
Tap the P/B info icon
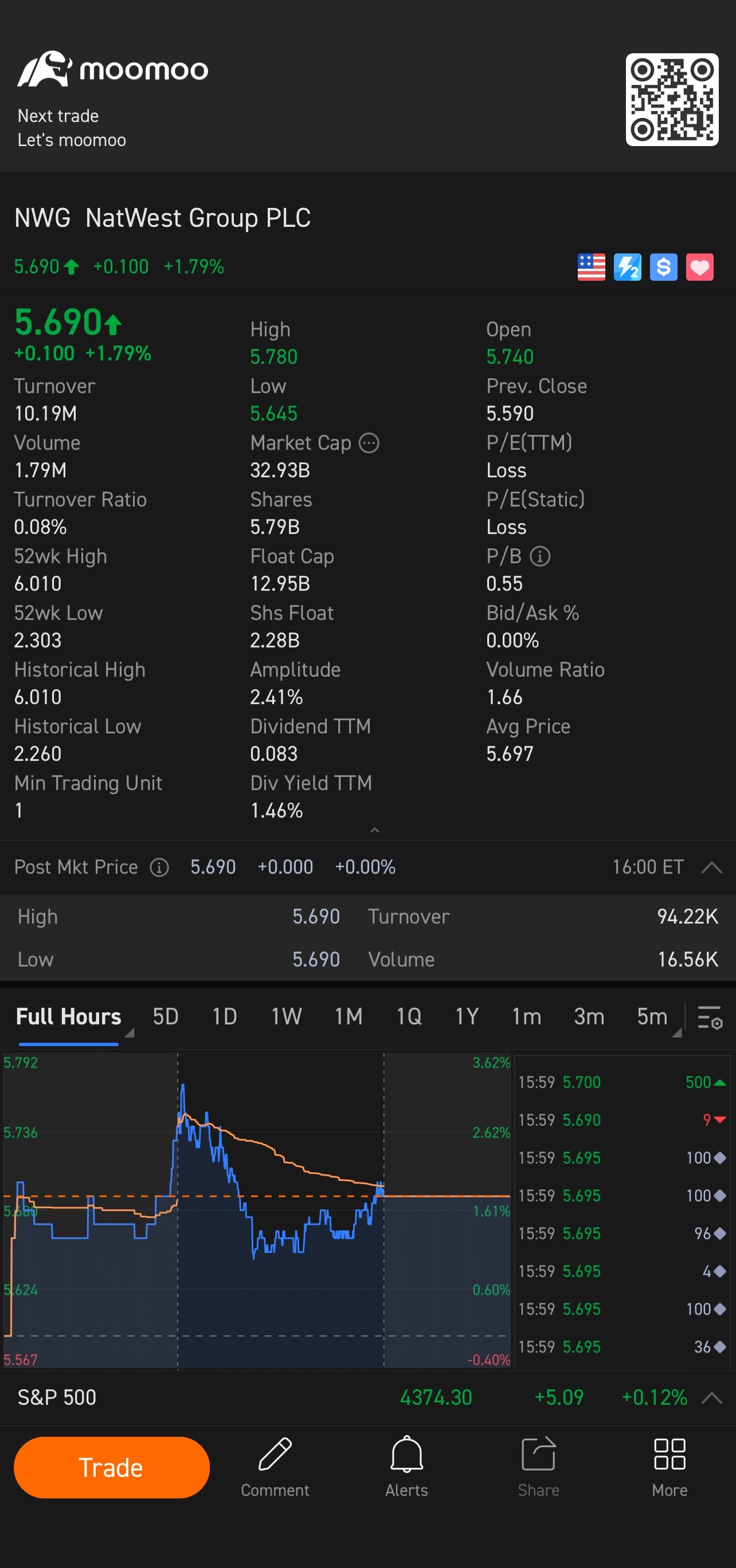[540, 556]
